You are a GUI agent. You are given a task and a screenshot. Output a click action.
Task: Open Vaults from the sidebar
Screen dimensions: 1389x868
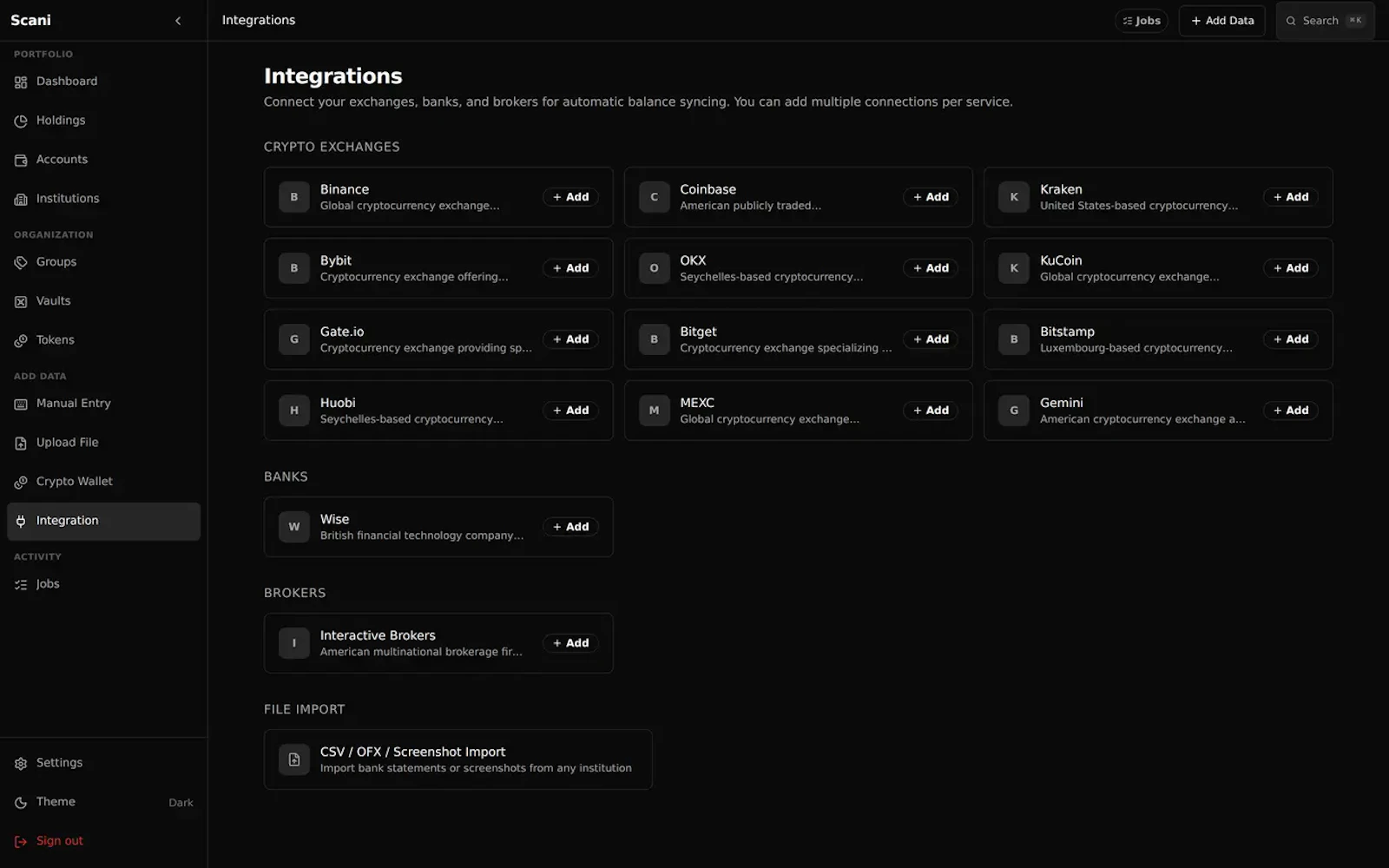pyautogui.click(x=103, y=301)
